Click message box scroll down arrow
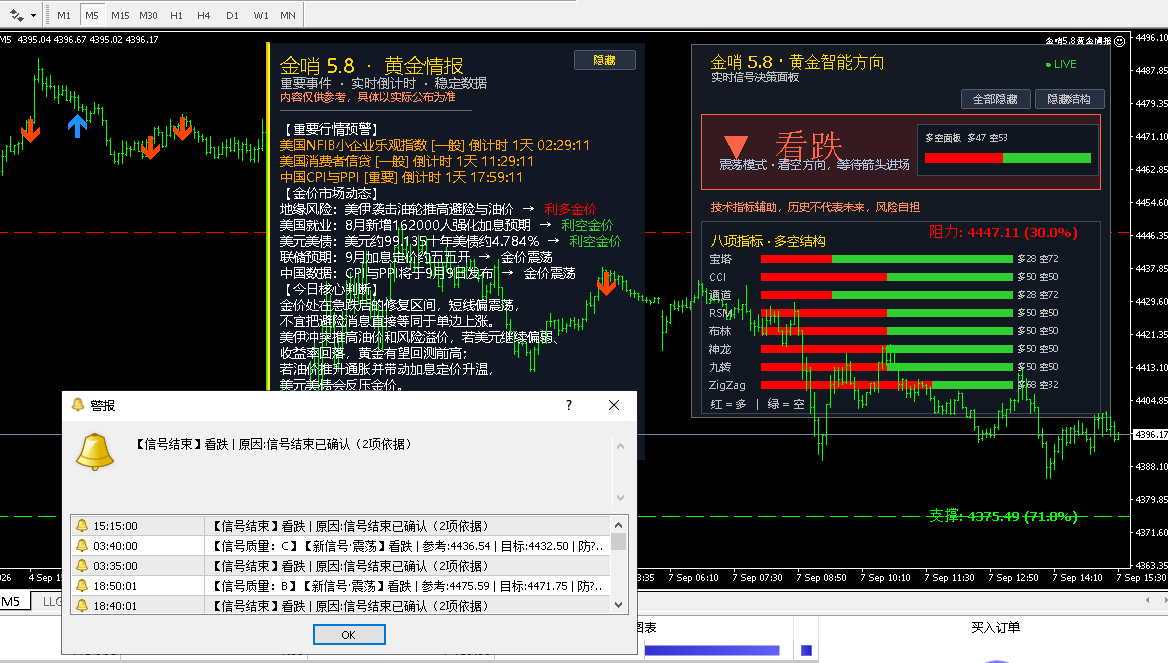1168x663 pixels. pos(620,498)
